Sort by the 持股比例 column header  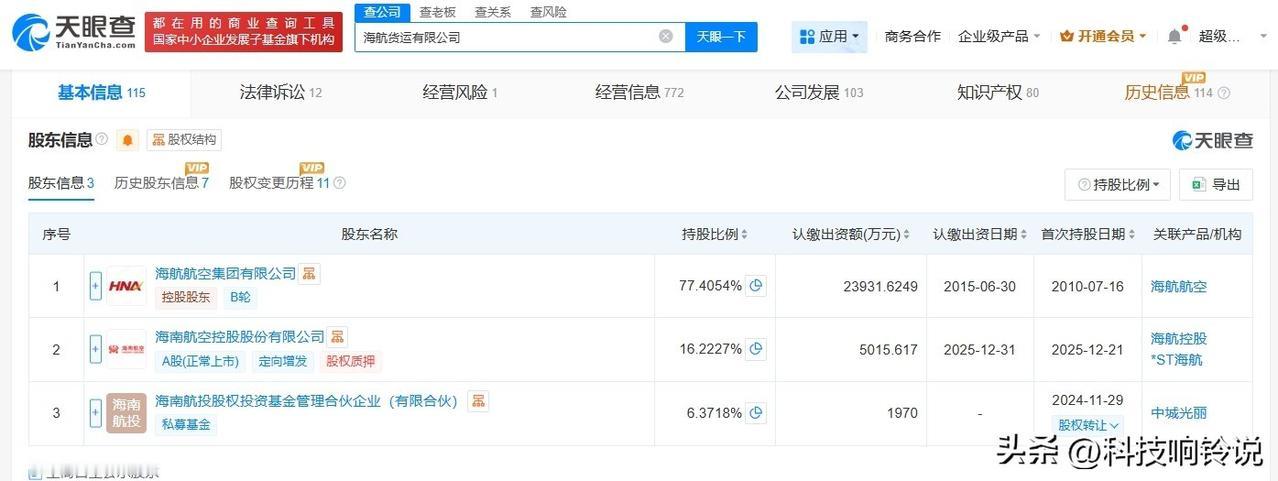pyautogui.click(x=714, y=234)
